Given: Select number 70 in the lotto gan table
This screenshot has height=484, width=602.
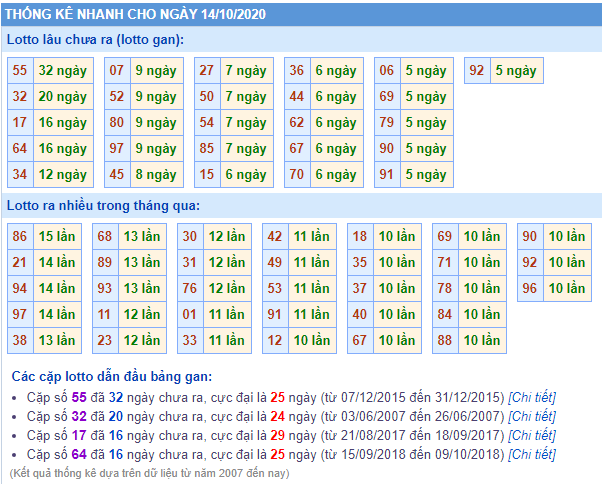Looking at the screenshot, I should [x=296, y=175].
